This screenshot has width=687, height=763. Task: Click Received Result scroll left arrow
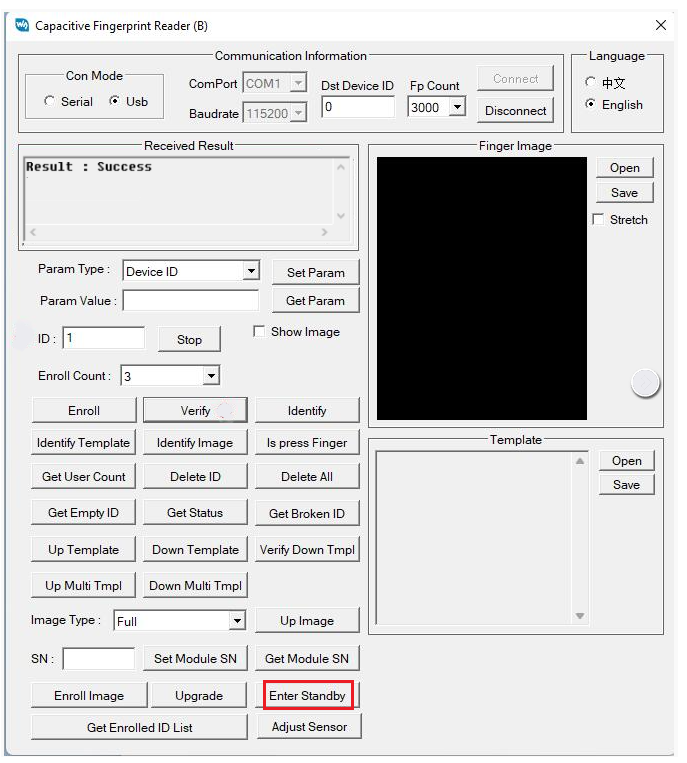click(x=33, y=232)
